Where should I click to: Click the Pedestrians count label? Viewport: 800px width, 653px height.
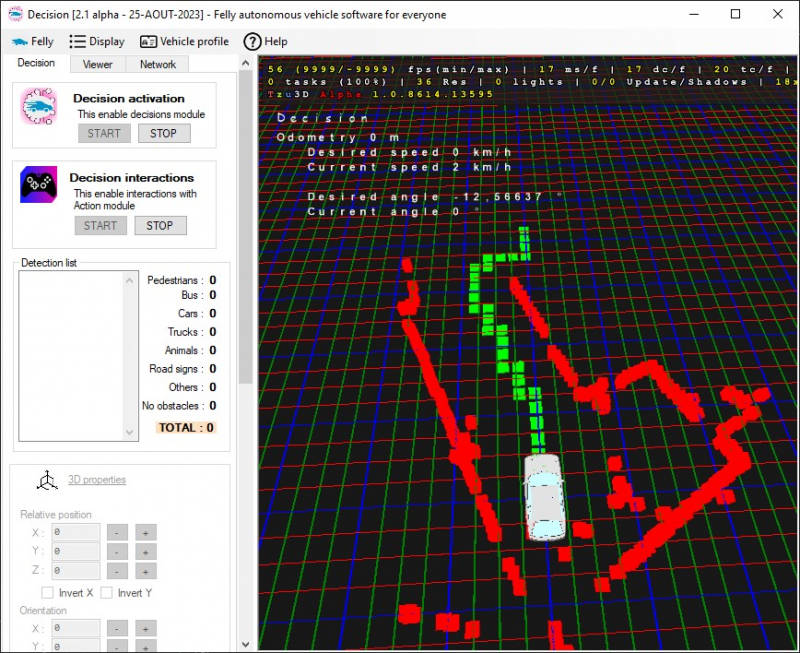[181, 280]
